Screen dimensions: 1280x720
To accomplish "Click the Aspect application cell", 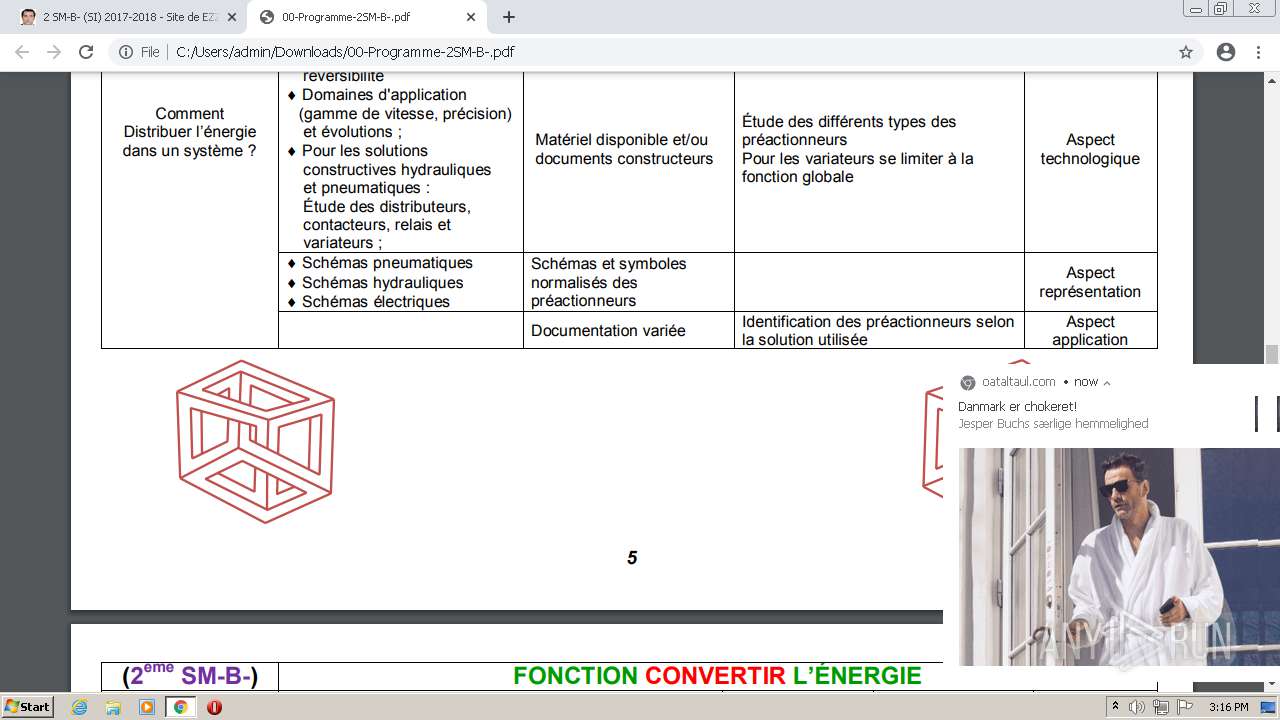I will pos(1090,331).
